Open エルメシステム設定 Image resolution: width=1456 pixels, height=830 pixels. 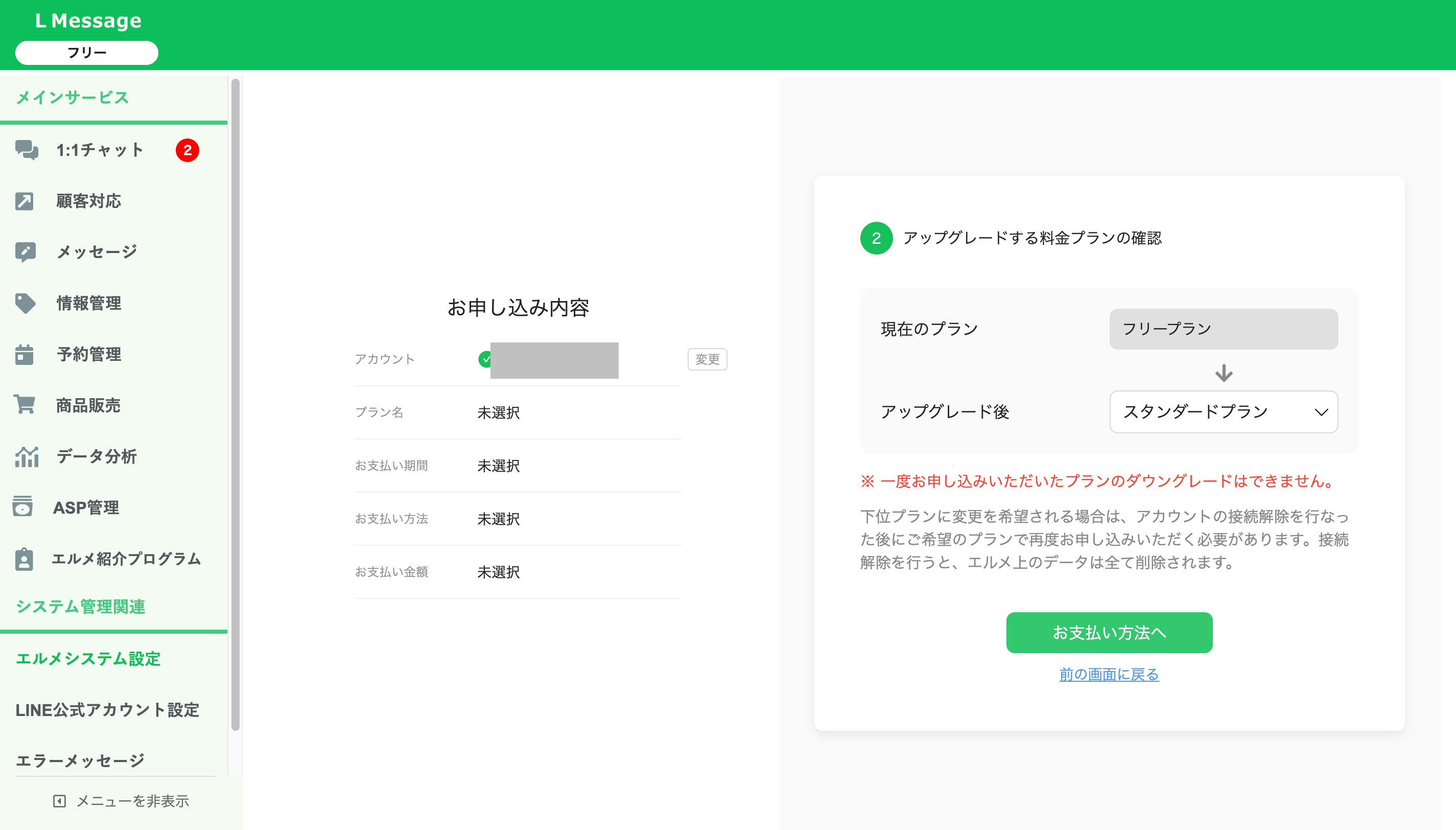[88, 658]
